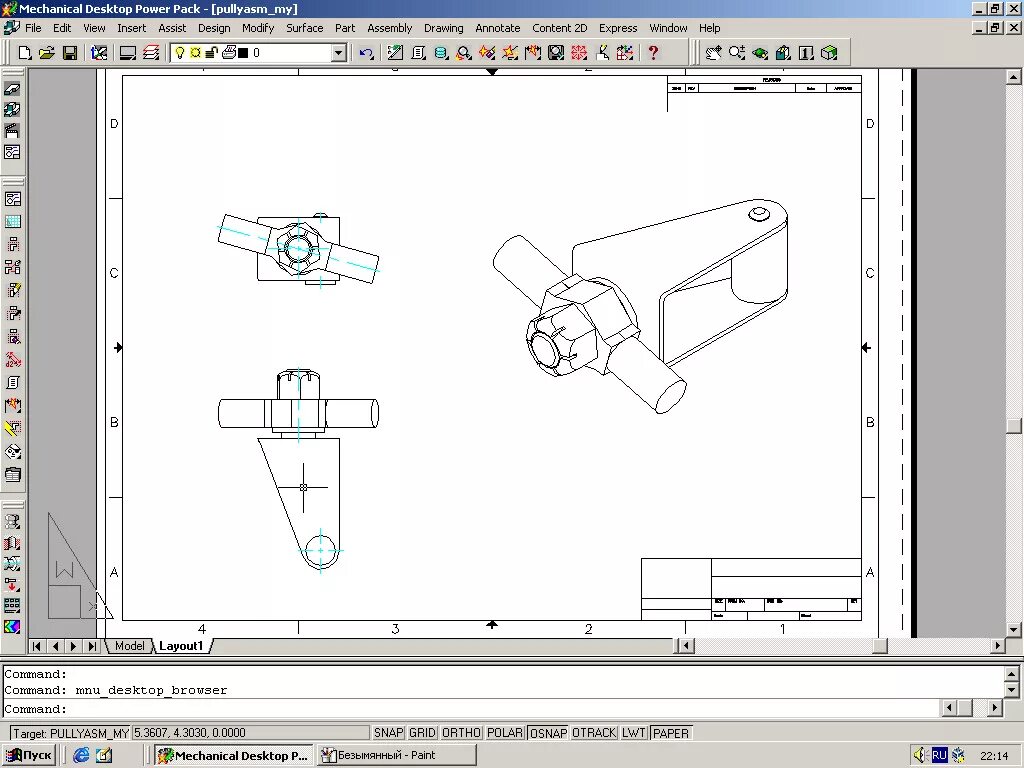Select the Layout1 tab
This screenshot has width=1024, height=768.
pyautogui.click(x=182, y=646)
